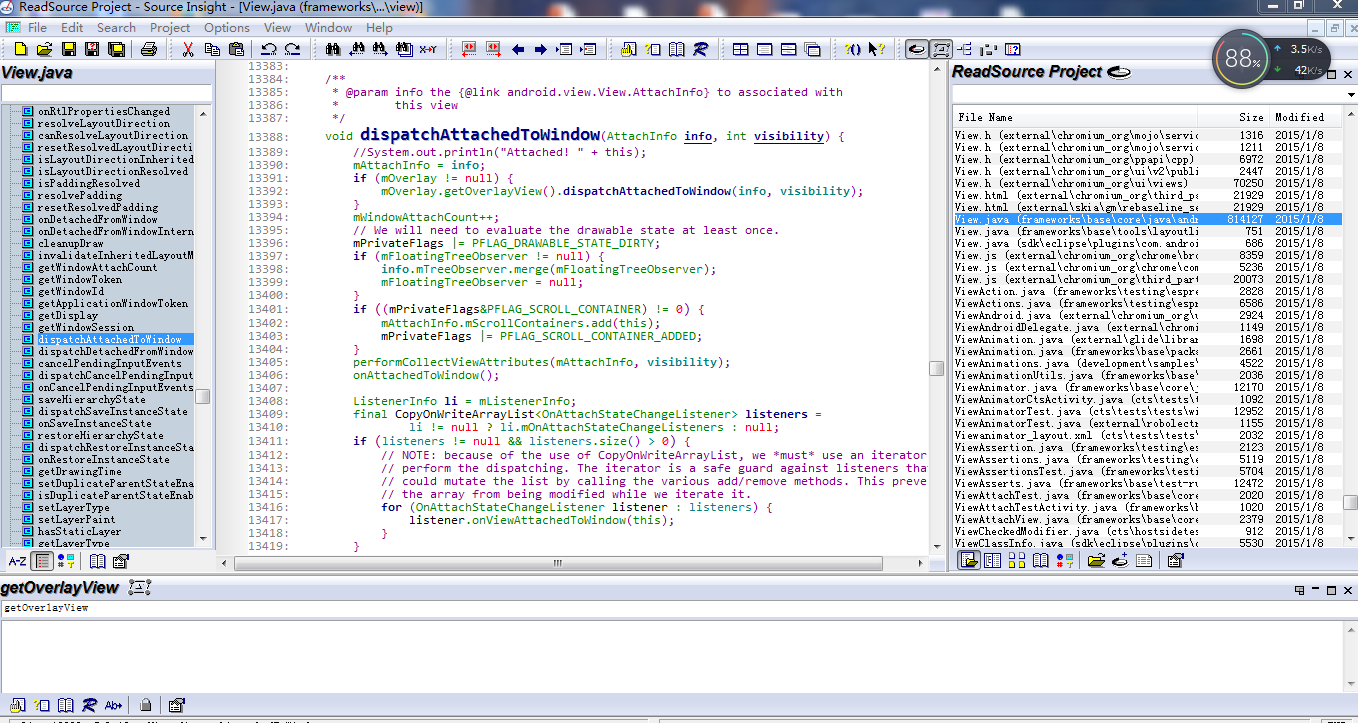This screenshot has width=1358, height=723.
Task: Click the Jump To Definition hand icon in main toolbar
Action: [x=628, y=49]
